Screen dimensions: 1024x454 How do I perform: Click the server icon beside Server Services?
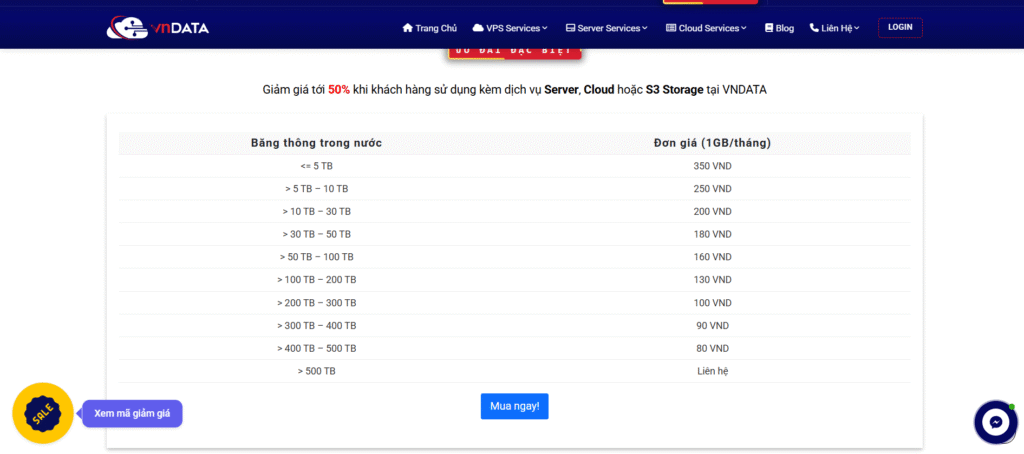coord(570,28)
